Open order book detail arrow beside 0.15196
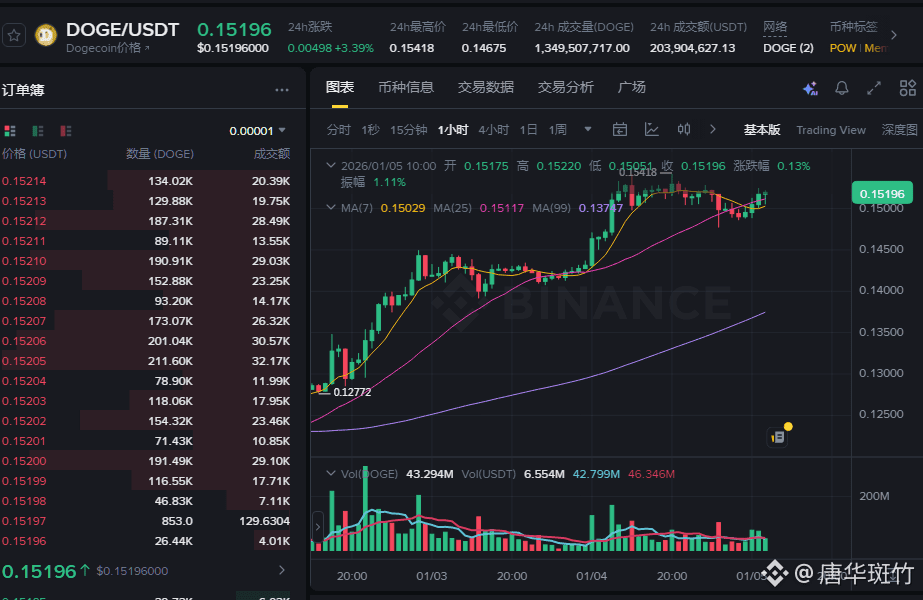The height and width of the screenshot is (600, 923). pos(282,570)
